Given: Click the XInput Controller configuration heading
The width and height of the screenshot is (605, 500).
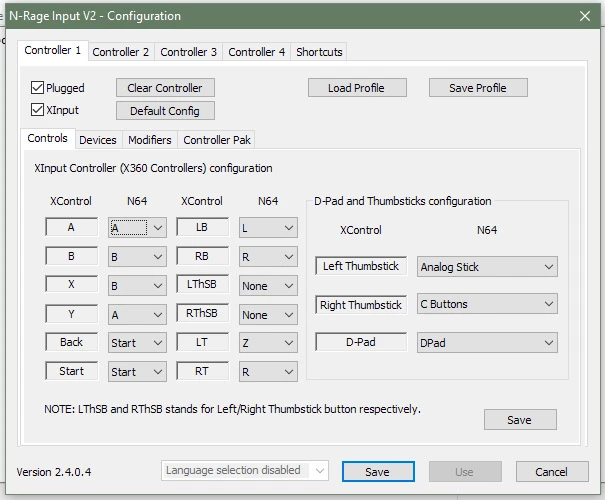Looking at the screenshot, I should [153, 168].
